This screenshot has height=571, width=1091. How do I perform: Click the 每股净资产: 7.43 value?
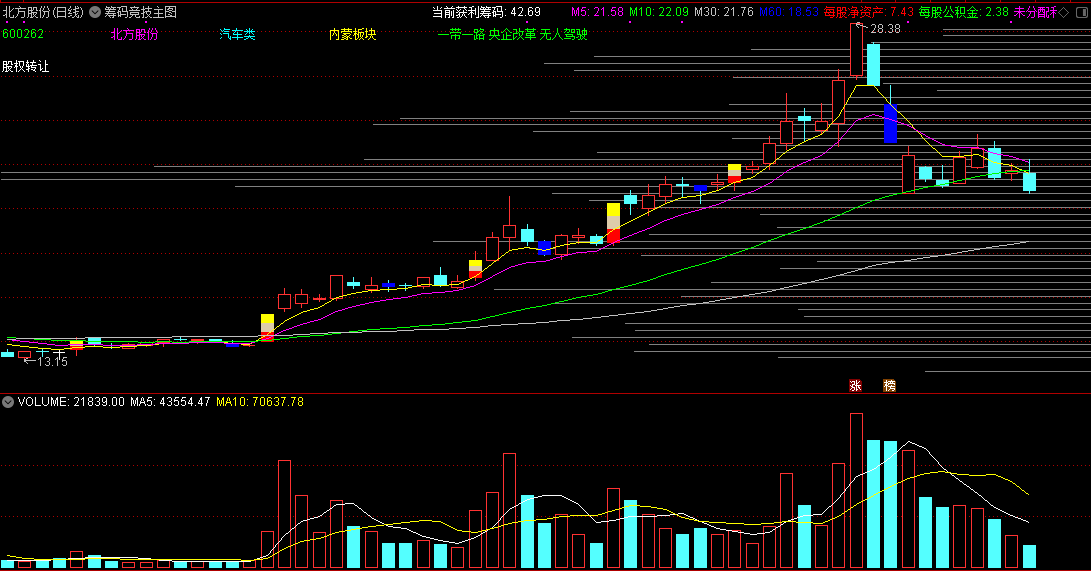pos(869,12)
